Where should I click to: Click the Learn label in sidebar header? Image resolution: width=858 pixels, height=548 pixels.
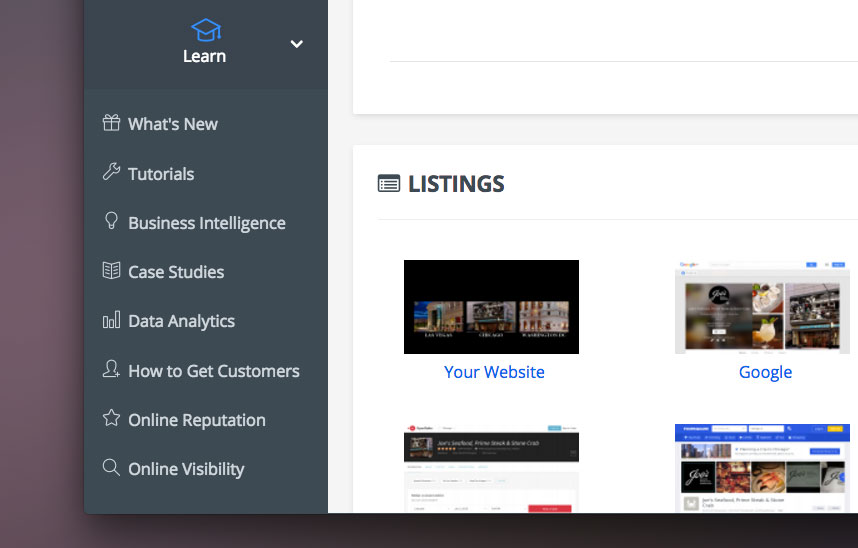(x=205, y=56)
